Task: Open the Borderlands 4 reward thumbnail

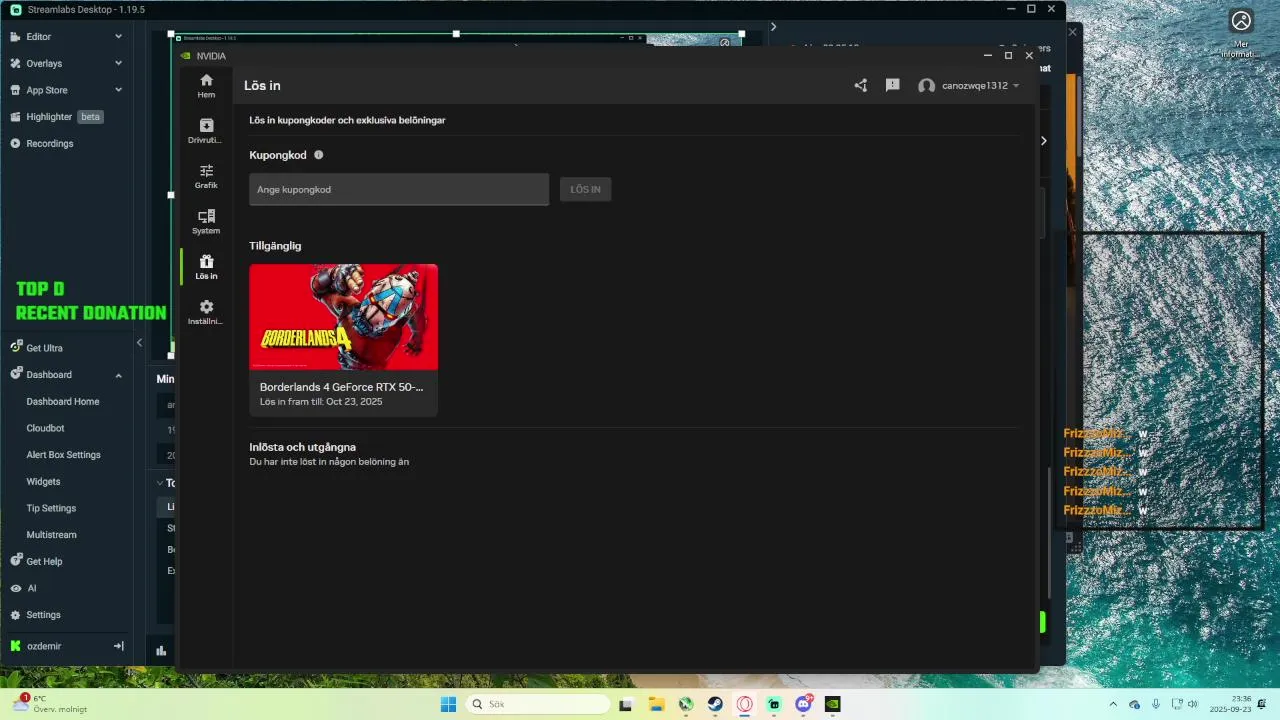Action: [x=343, y=317]
